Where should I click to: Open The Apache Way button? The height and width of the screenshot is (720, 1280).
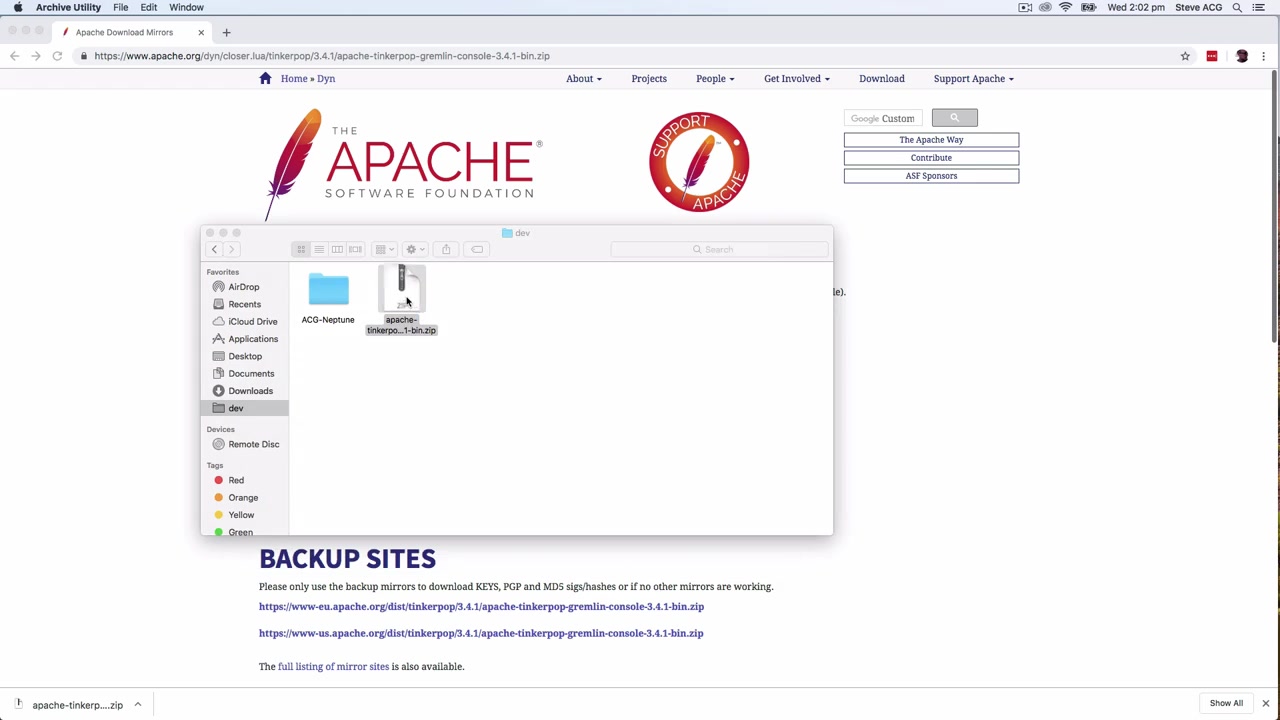[x=931, y=140]
